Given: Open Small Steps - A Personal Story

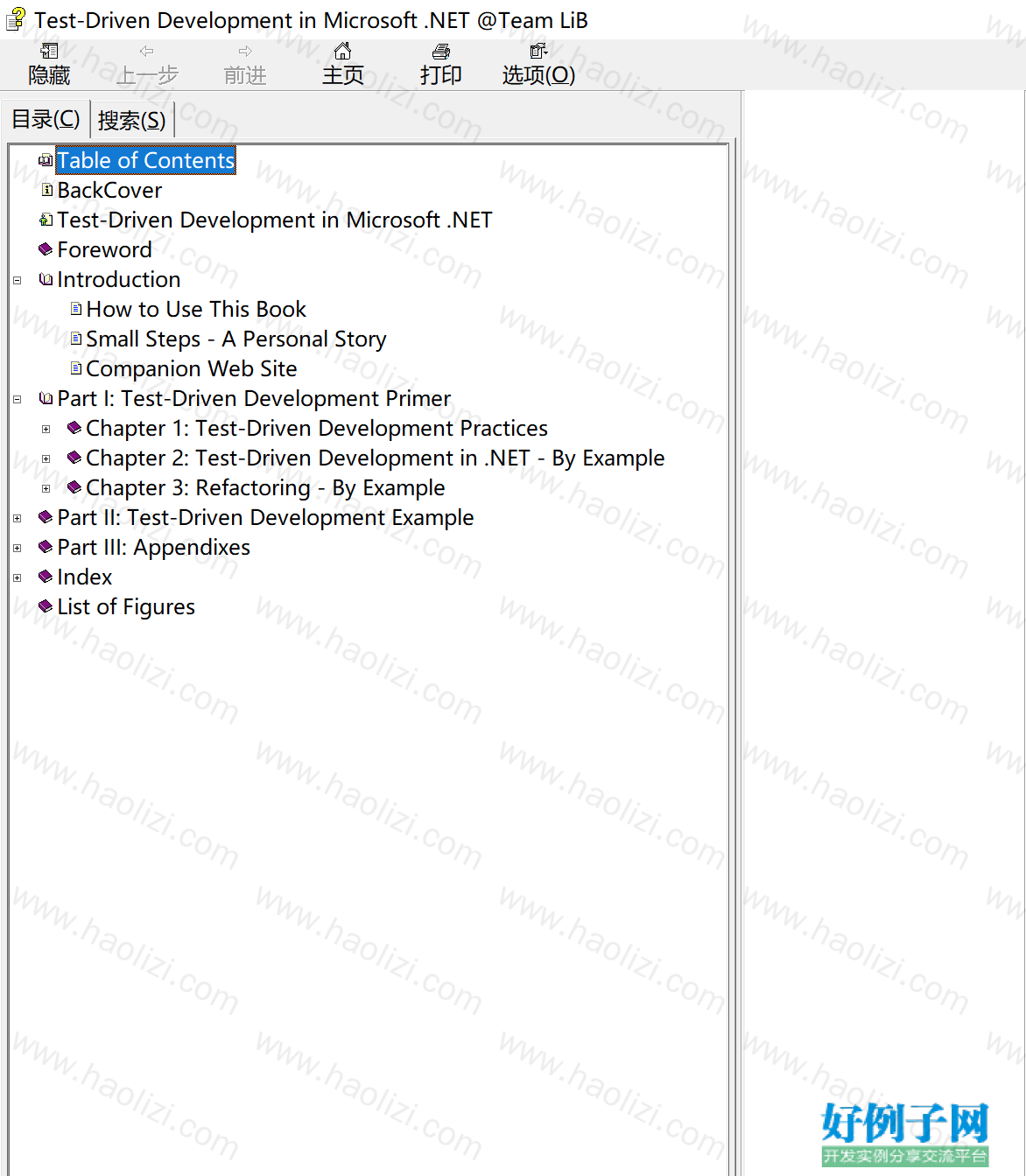Looking at the screenshot, I should pyautogui.click(x=236, y=339).
